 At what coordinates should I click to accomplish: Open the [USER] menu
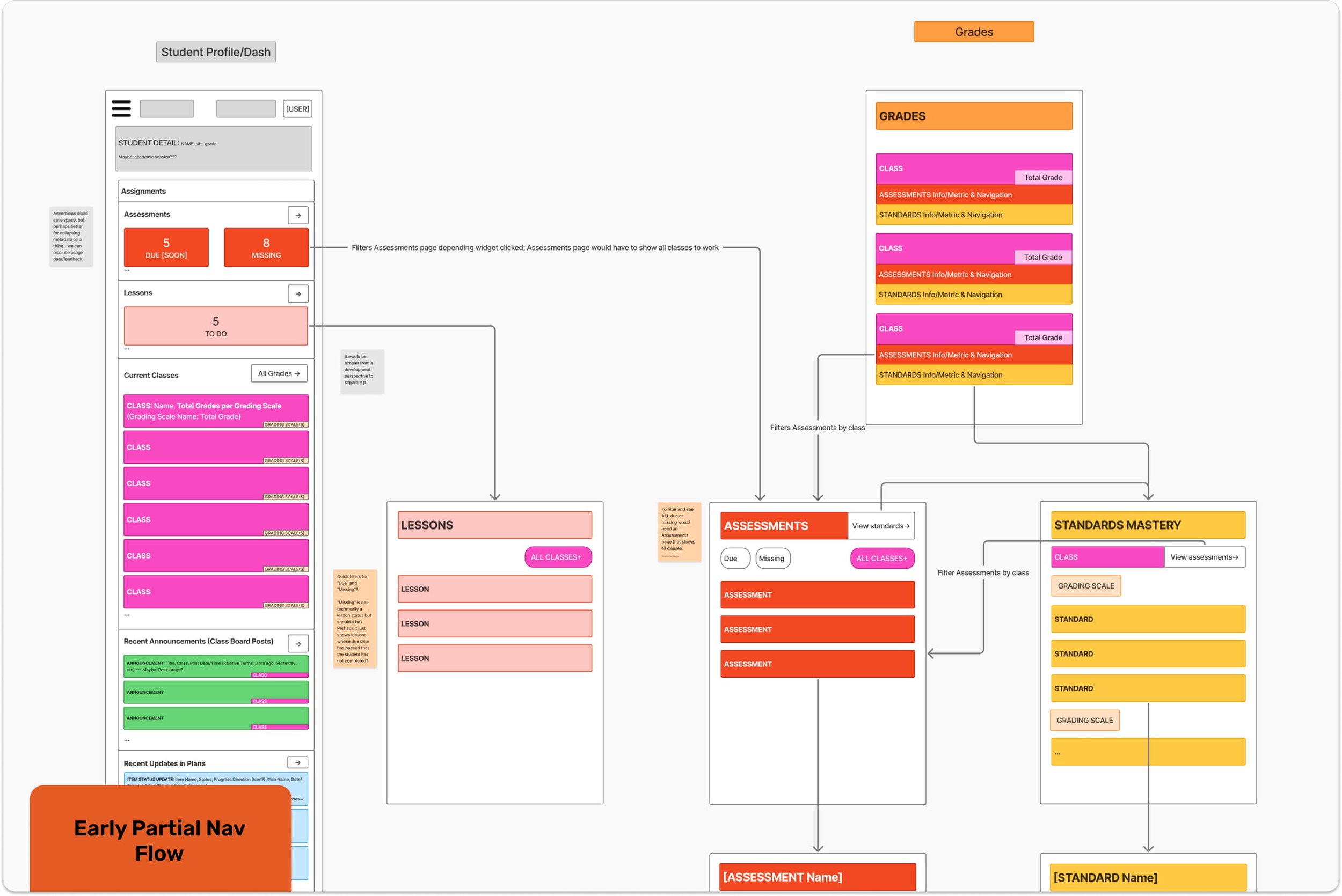tap(297, 109)
